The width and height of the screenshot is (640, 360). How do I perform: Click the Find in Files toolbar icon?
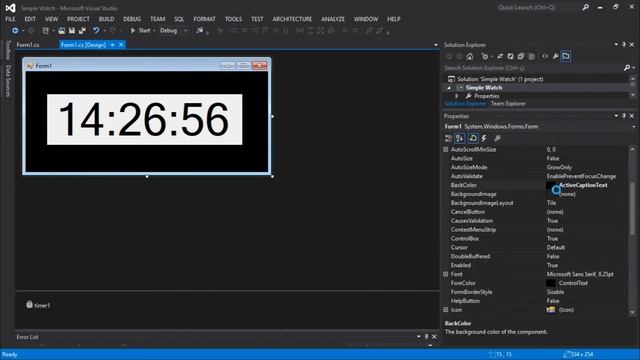200,31
